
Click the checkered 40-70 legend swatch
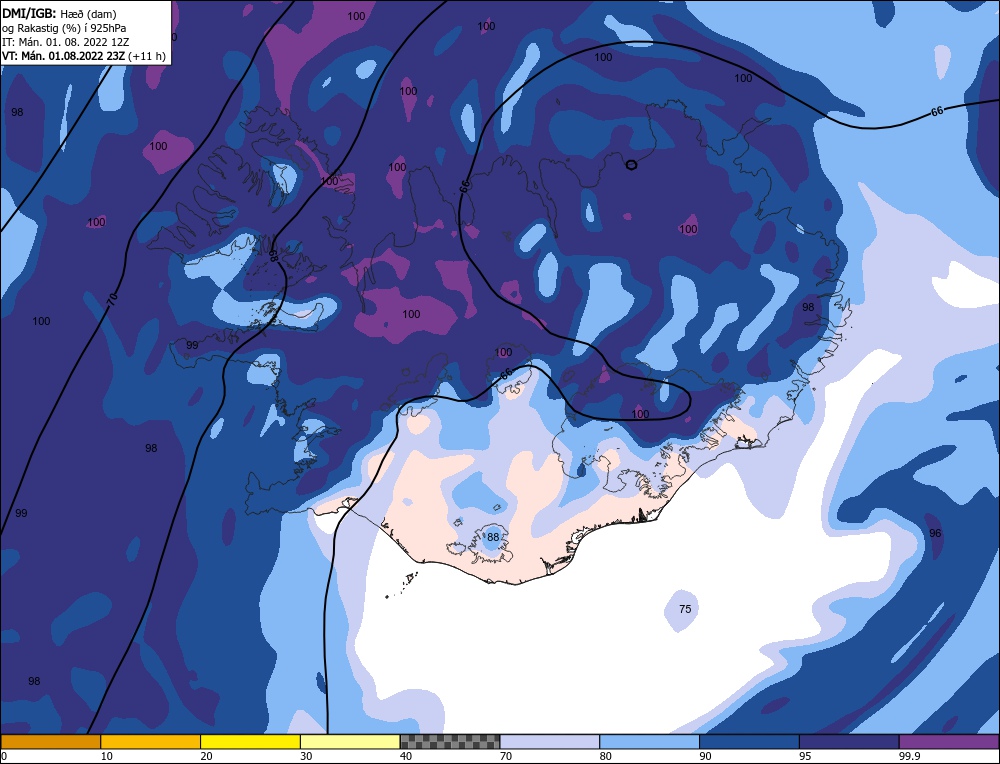point(450,742)
